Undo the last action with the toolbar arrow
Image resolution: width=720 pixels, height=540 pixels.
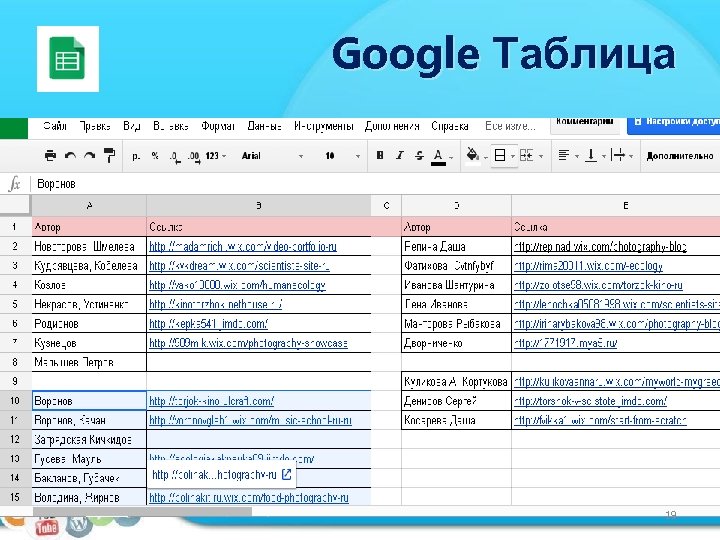tap(70, 156)
